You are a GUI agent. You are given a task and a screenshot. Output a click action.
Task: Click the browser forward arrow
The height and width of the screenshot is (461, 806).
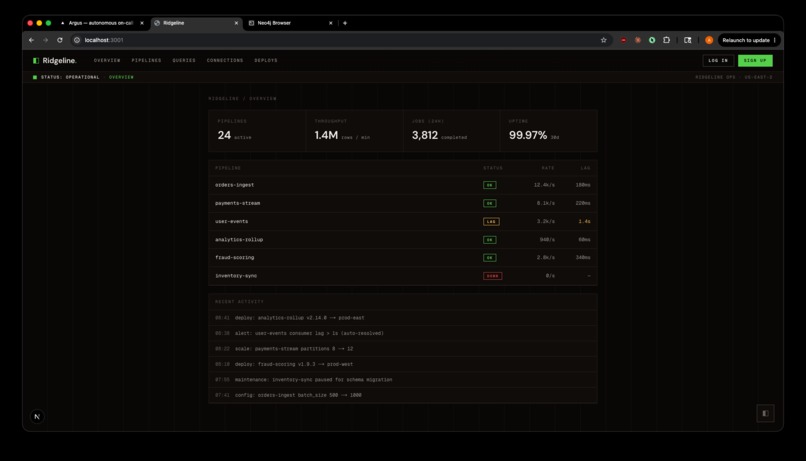46,40
